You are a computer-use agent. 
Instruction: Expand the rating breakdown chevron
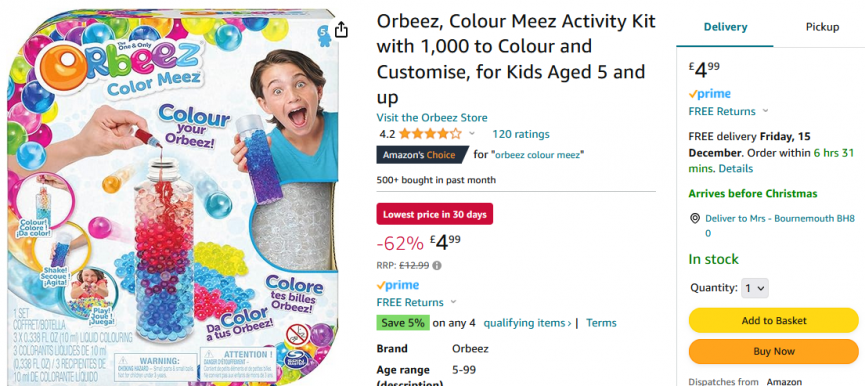click(472, 133)
